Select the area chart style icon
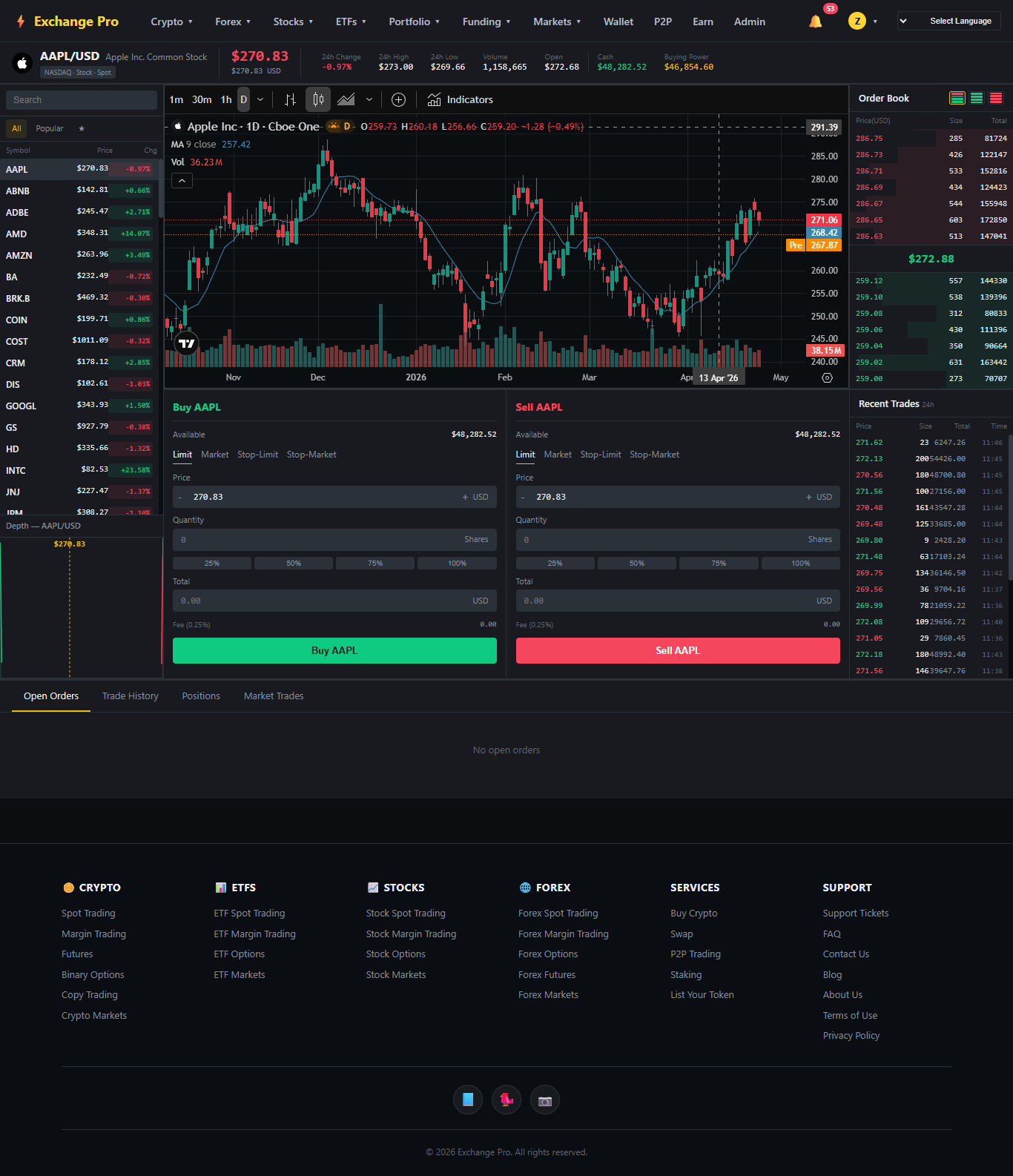 (x=346, y=99)
